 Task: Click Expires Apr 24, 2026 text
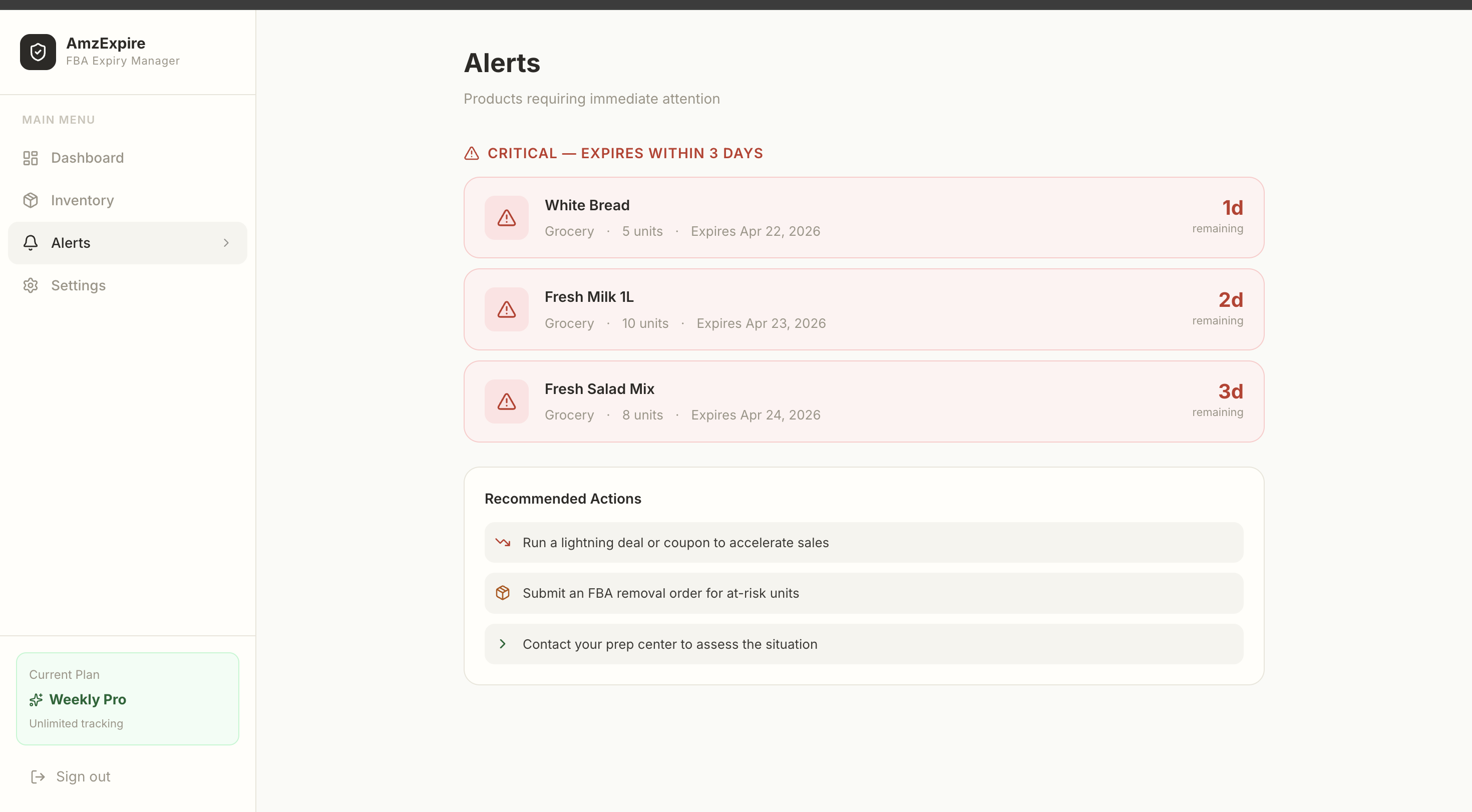(756, 416)
